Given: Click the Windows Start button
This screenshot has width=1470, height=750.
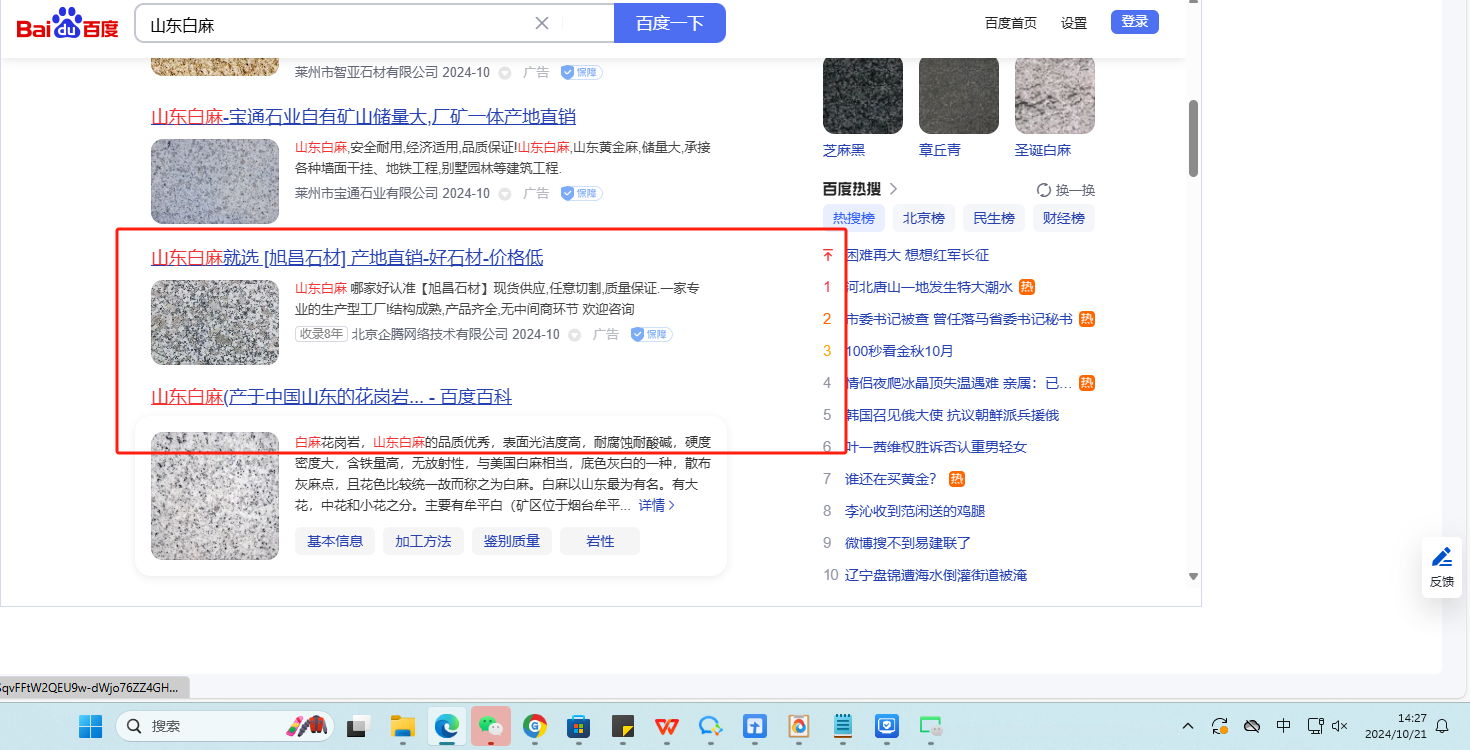Looking at the screenshot, I should (91, 725).
